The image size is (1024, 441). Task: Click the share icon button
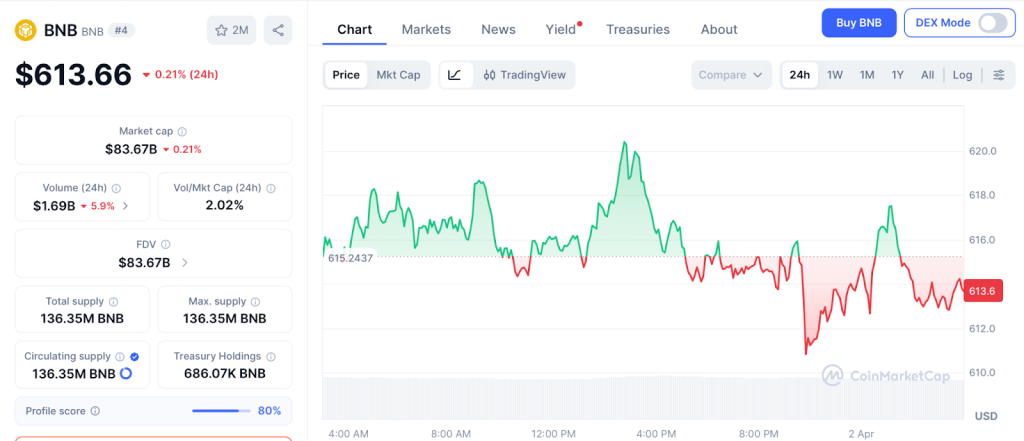click(x=278, y=30)
